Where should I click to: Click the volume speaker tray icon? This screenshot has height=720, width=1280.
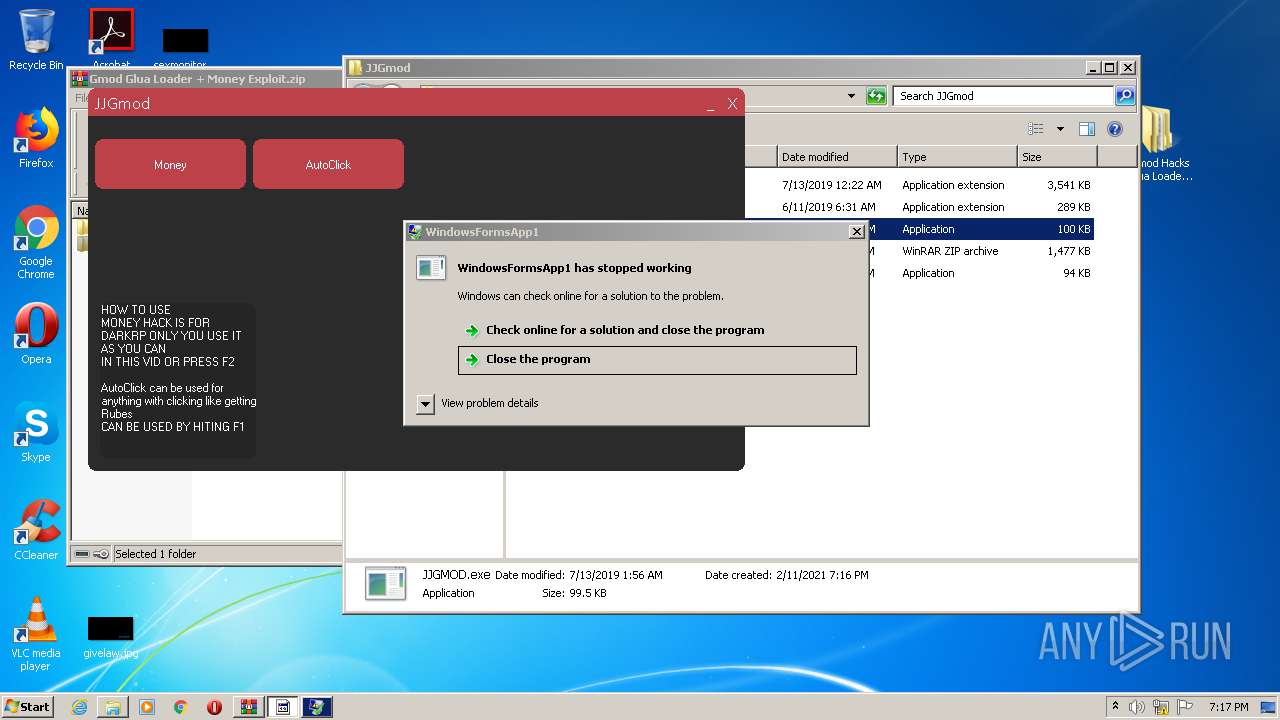[1137, 707]
